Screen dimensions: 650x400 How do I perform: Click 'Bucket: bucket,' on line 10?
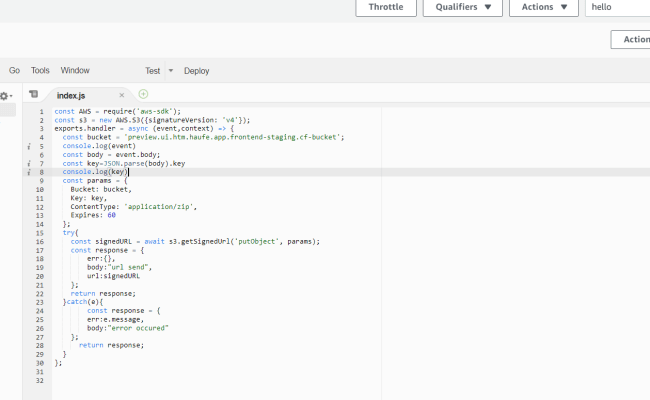click(101, 189)
